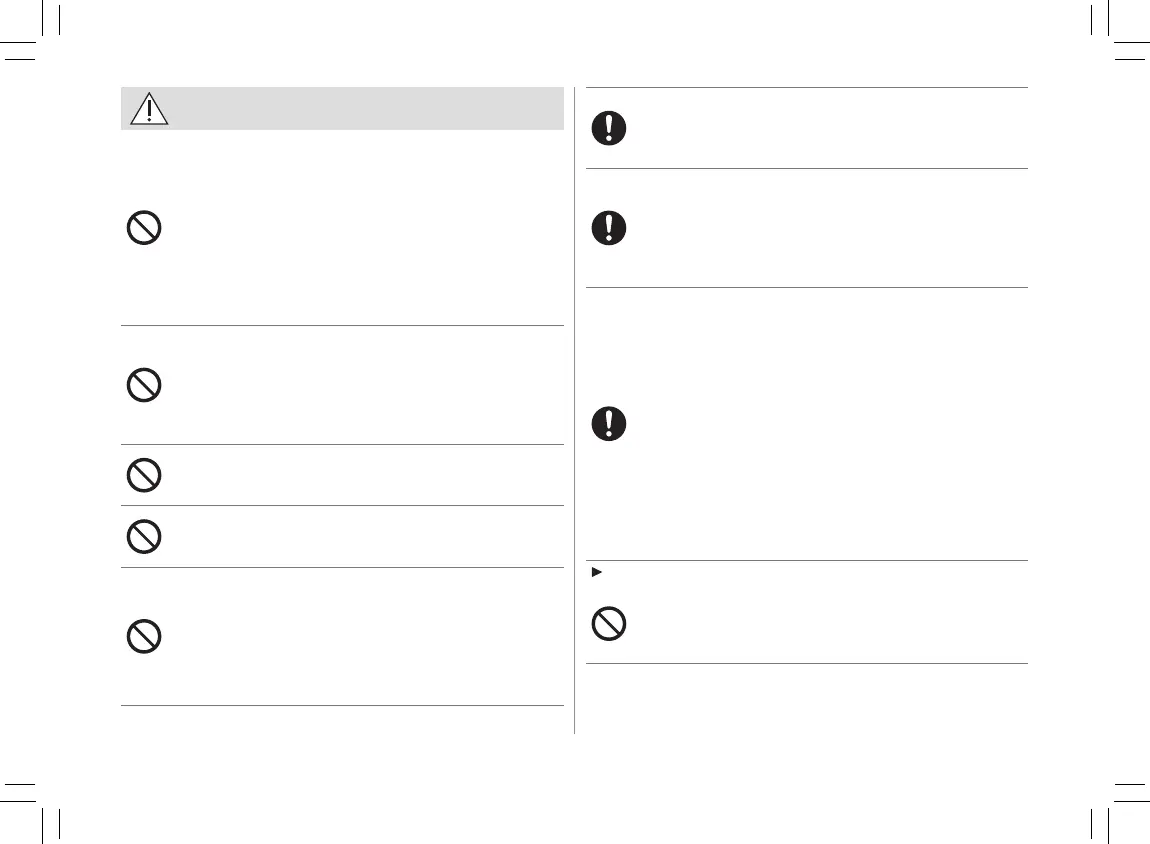
Task: Click the topmost prohibition icon in left column
Action: (x=144, y=230)
